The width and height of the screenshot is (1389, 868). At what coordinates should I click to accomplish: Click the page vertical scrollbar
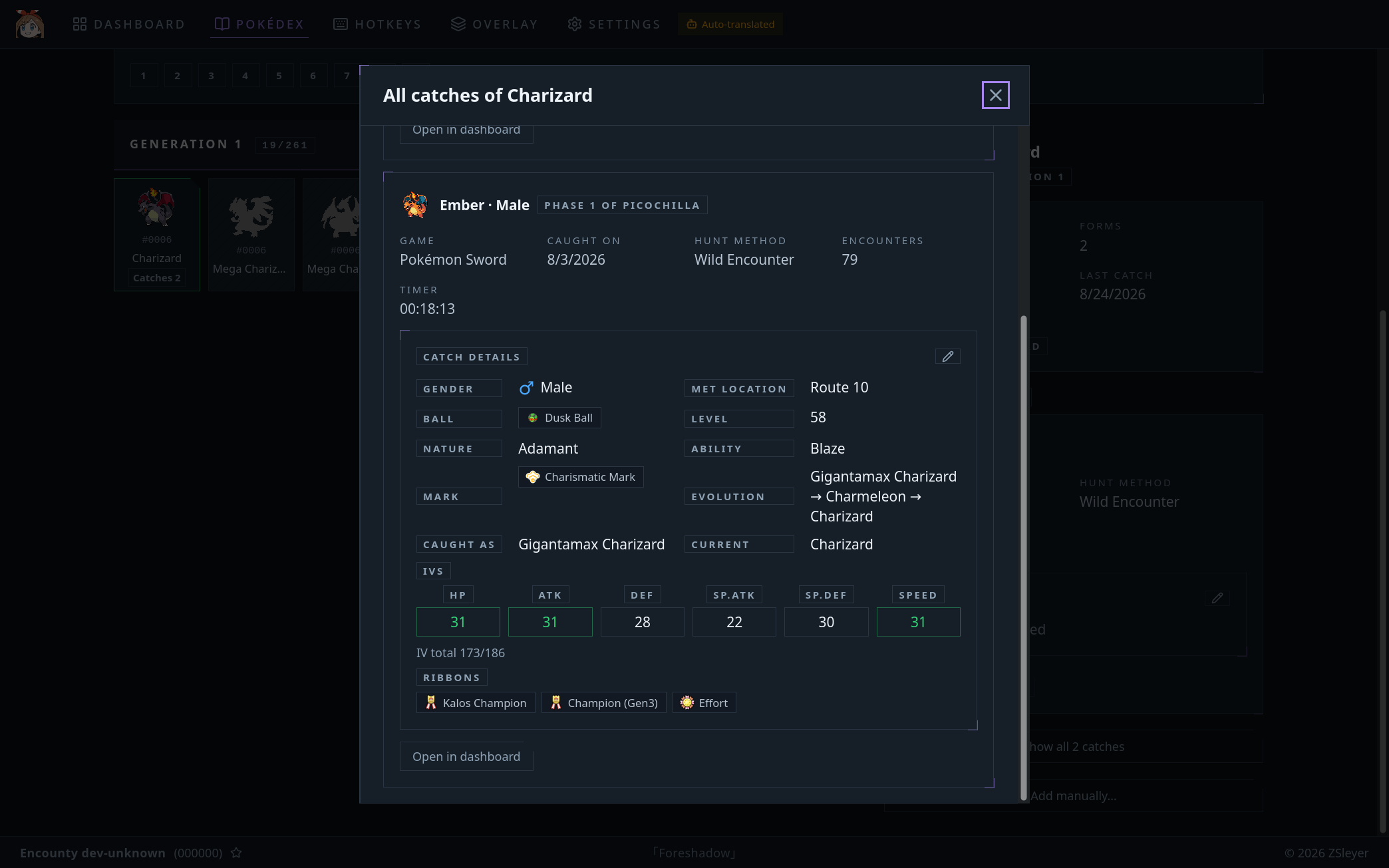pos(1383,572)
